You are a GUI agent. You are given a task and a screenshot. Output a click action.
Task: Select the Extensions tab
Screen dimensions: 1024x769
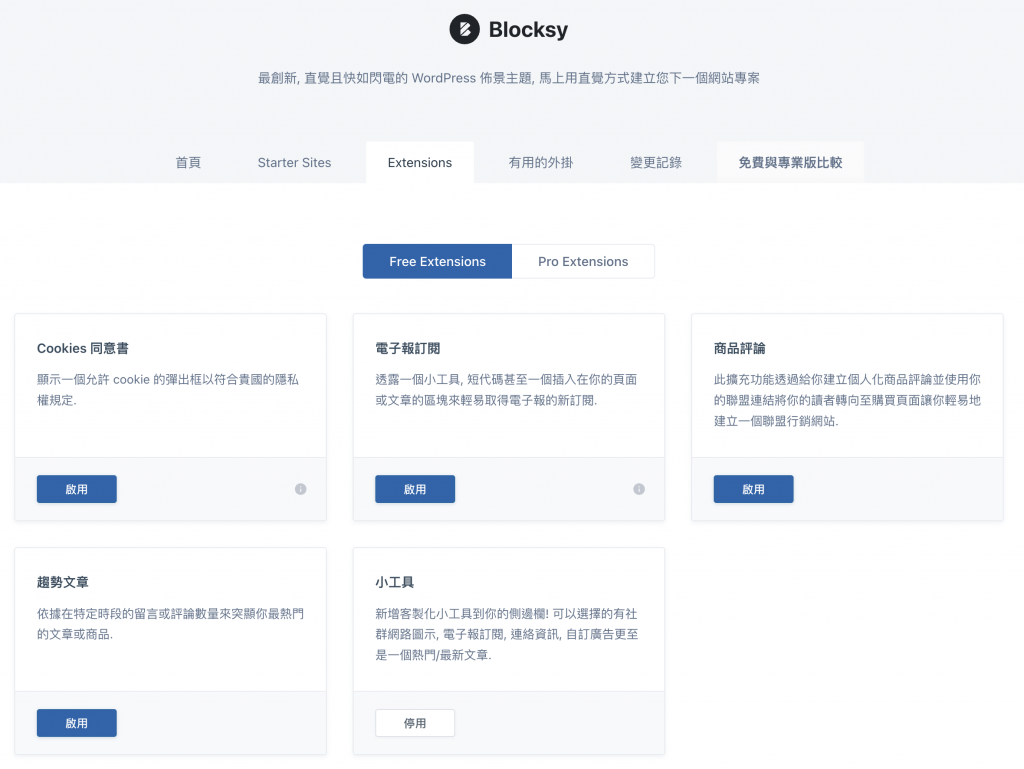pyautogui.click(x=420, y=163)
